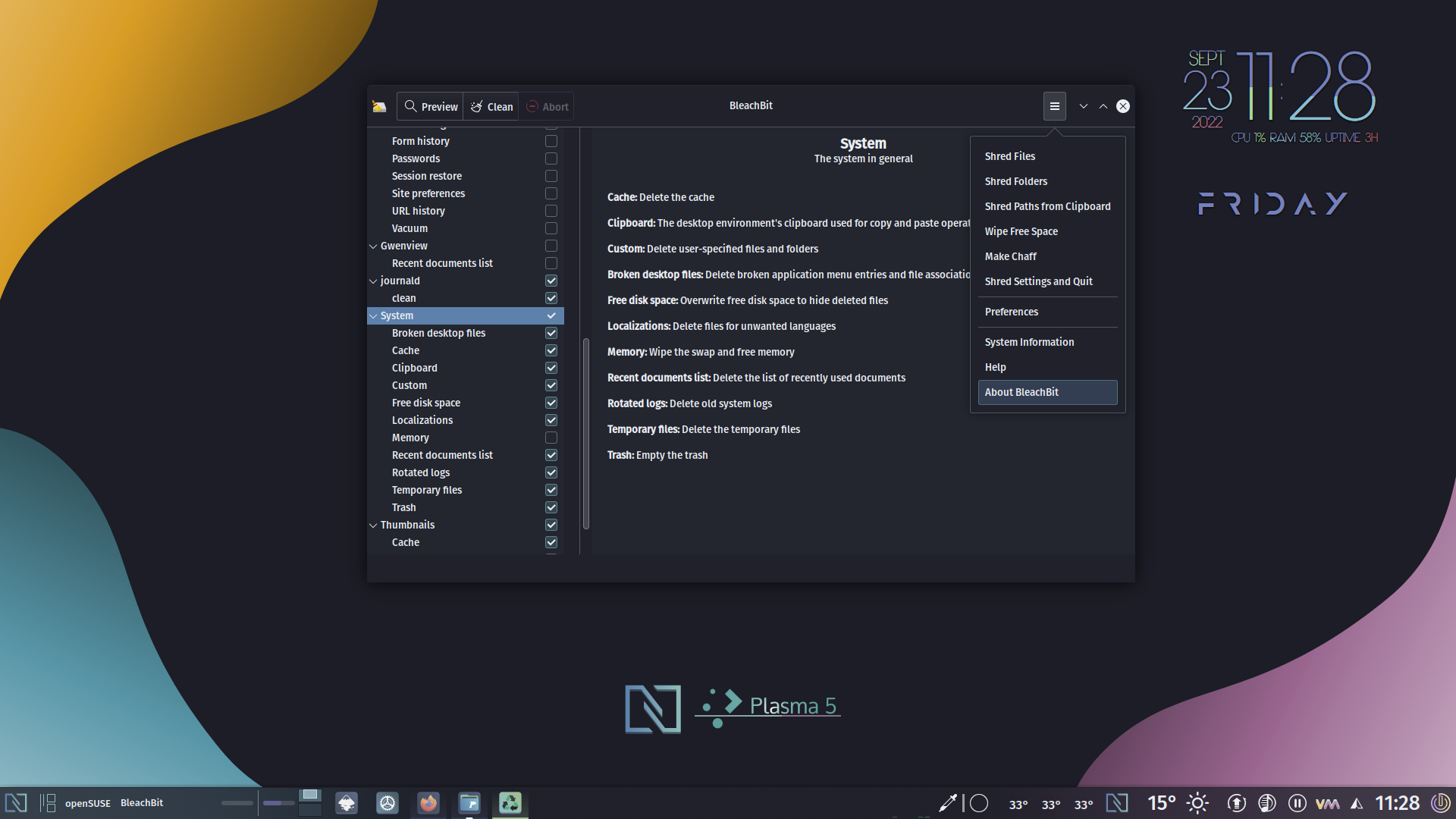Click the Preview magnifier button
Screen dimensions: 1456x819
(x=430, y=106)
